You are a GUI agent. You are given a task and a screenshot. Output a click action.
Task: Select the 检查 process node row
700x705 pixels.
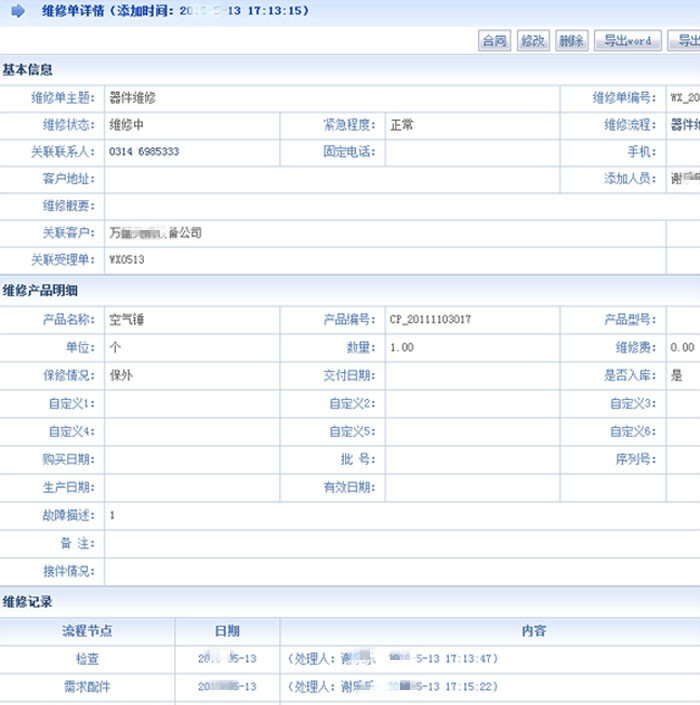pos(87,659)
